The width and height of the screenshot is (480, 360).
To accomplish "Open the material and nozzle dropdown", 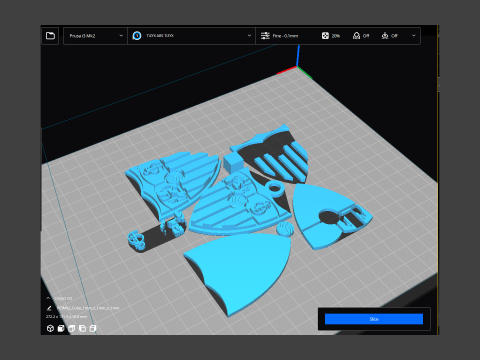I will click(191, 36).
